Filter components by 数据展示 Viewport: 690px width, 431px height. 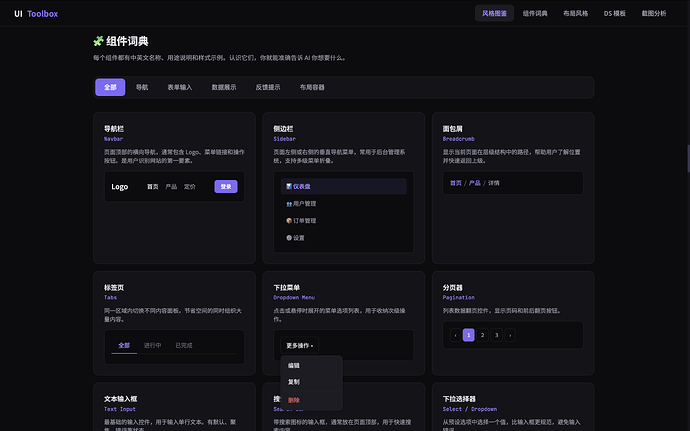click(224, 87)
